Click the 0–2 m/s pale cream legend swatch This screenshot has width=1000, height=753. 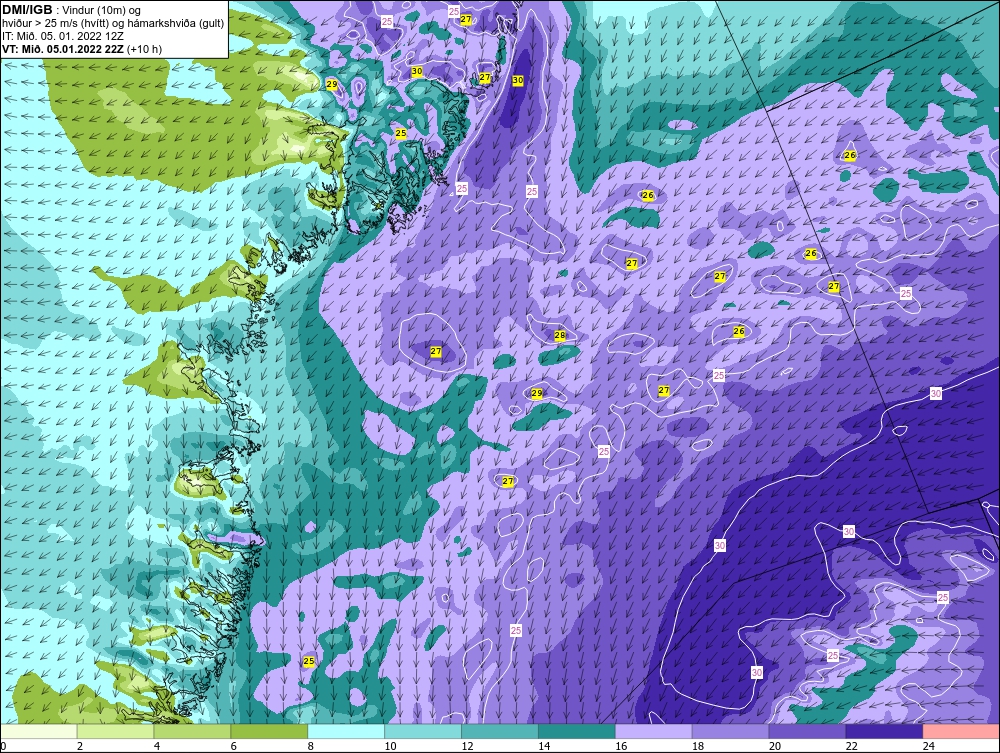click(39, 731)
